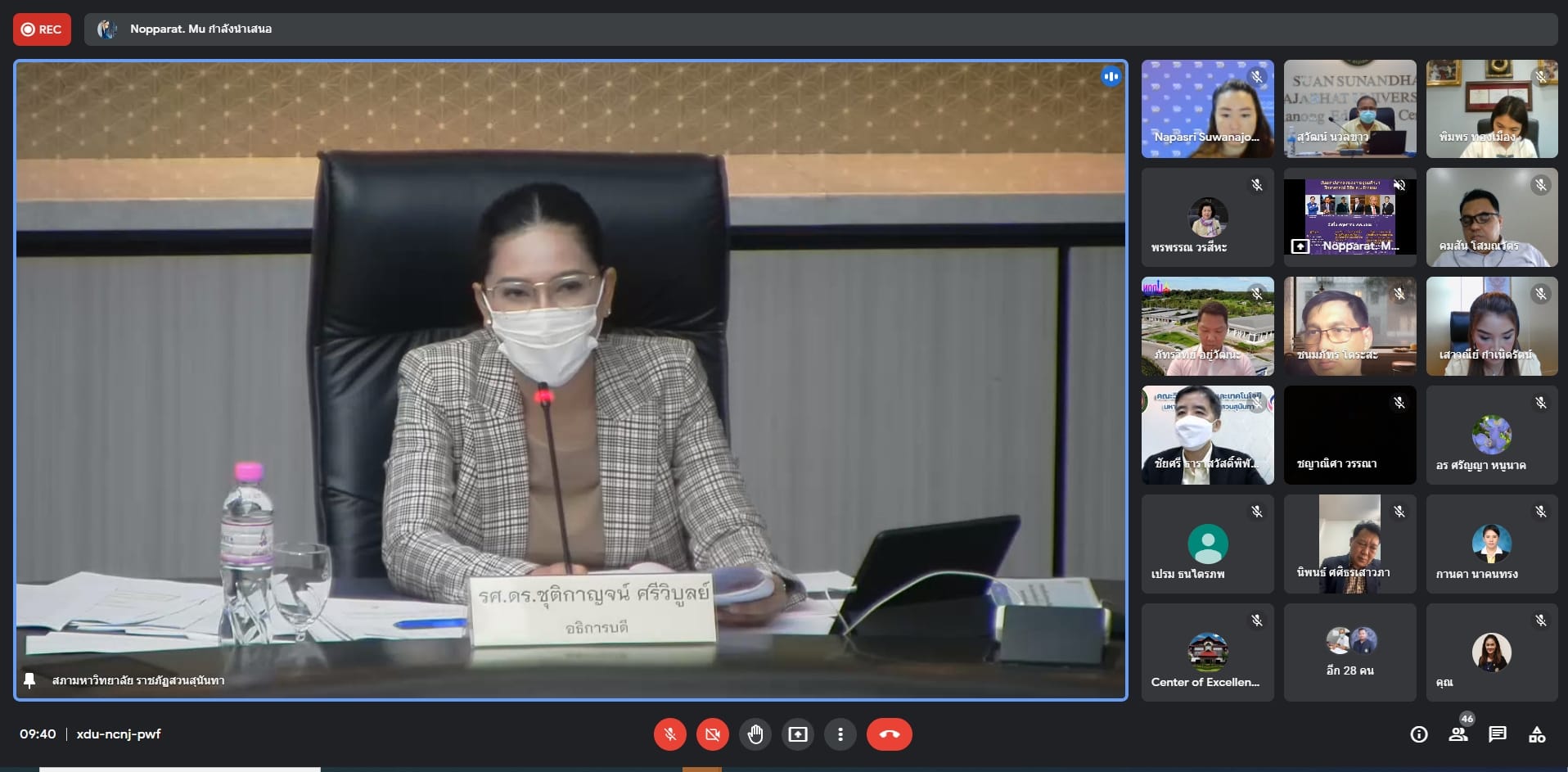Select Napasri Suwanajo participant tile
The height and width of the screenshot is (772, 1568).
point(1207,109)
